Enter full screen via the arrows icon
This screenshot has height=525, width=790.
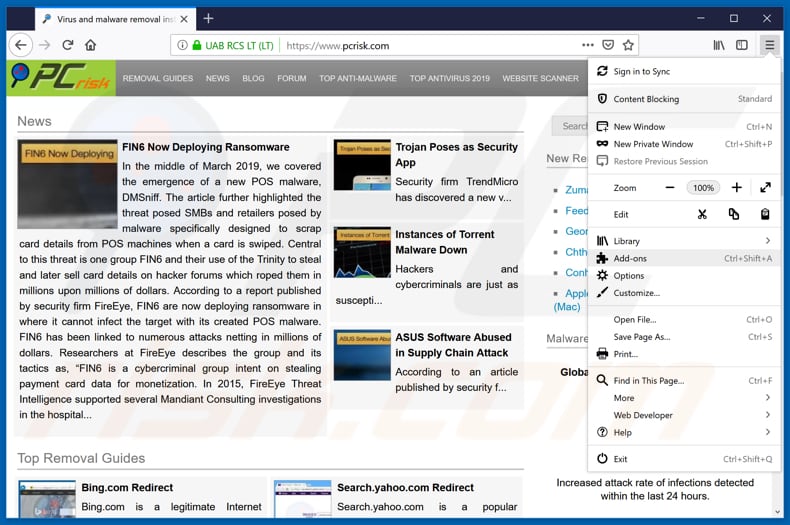point(765,187)
